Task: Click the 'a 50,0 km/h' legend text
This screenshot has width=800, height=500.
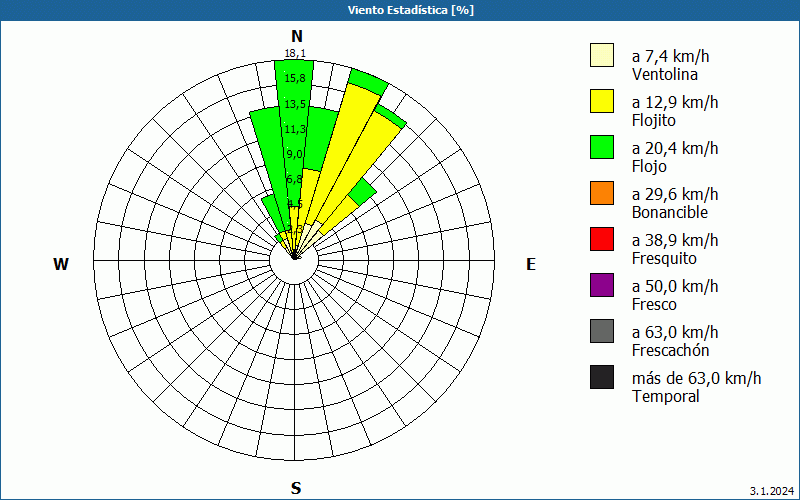Action: pyautogui.click(x=675, y=286)
